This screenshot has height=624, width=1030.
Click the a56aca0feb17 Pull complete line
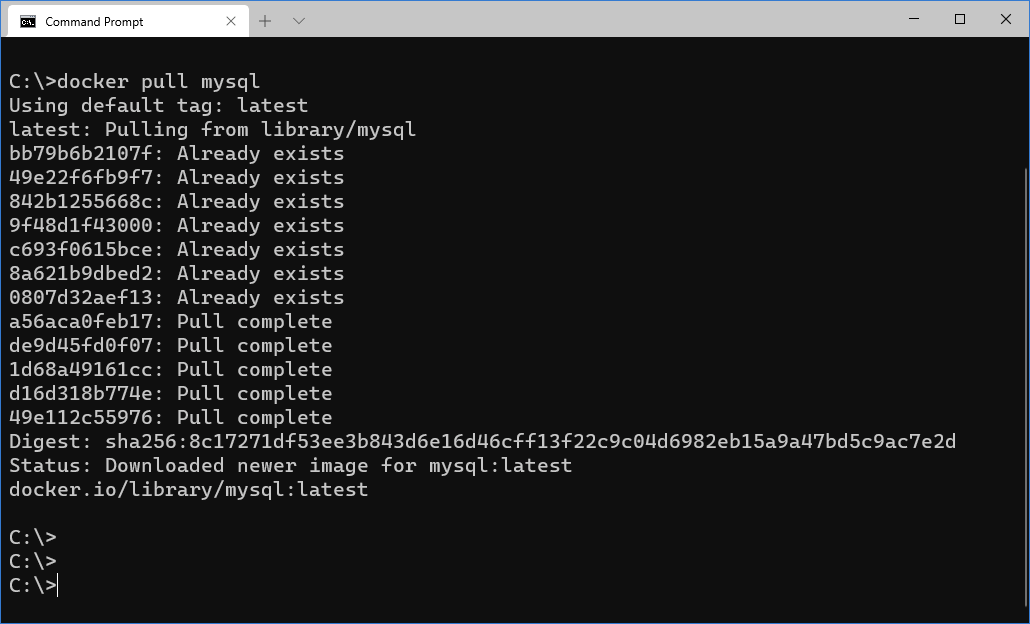[171, 321]
